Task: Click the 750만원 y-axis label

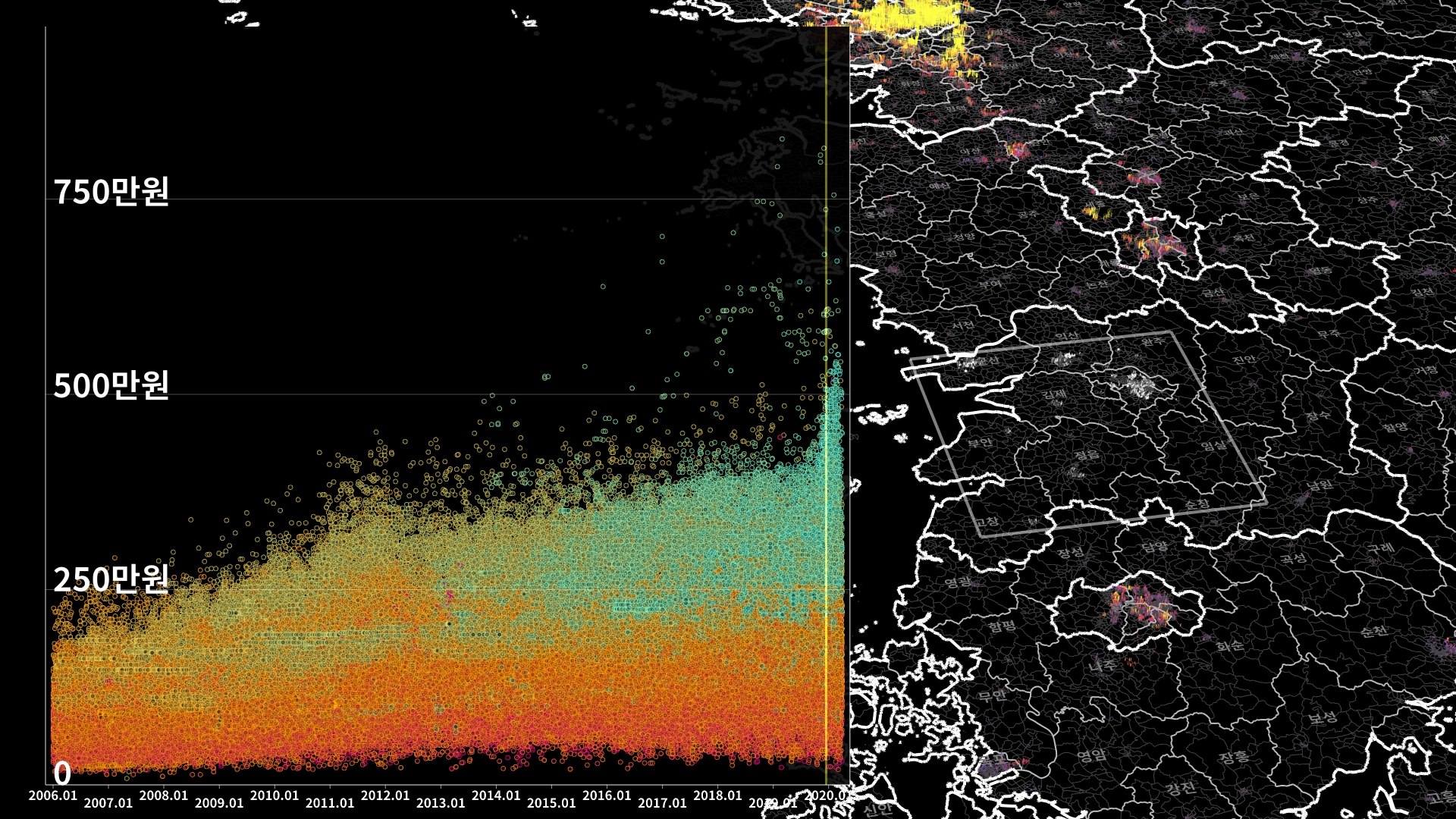Action: click(111, 191)
